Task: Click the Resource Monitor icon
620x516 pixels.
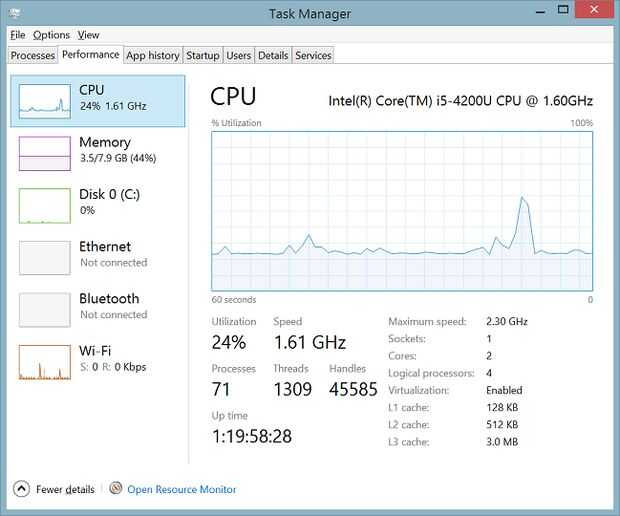Action: coord(115,489)
